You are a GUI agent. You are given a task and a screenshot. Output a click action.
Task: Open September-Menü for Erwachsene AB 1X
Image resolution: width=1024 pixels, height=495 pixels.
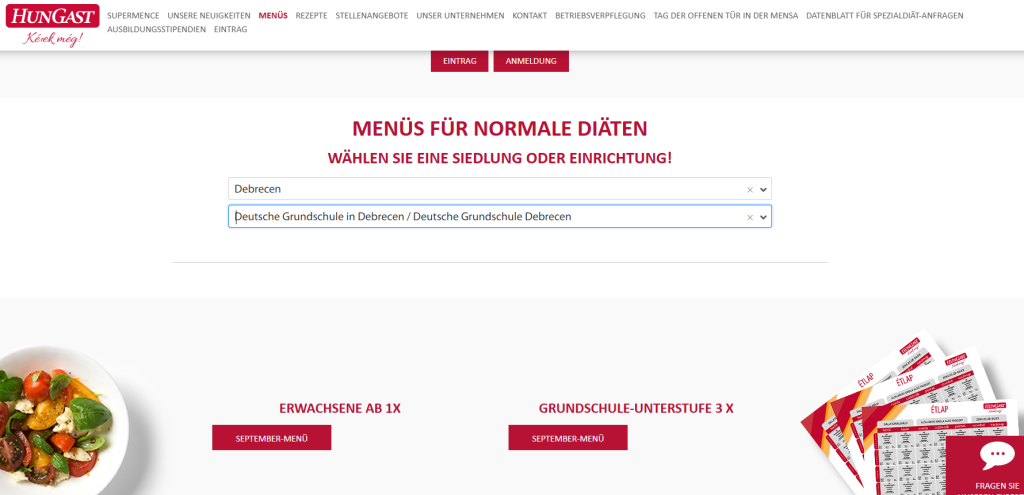271,438
